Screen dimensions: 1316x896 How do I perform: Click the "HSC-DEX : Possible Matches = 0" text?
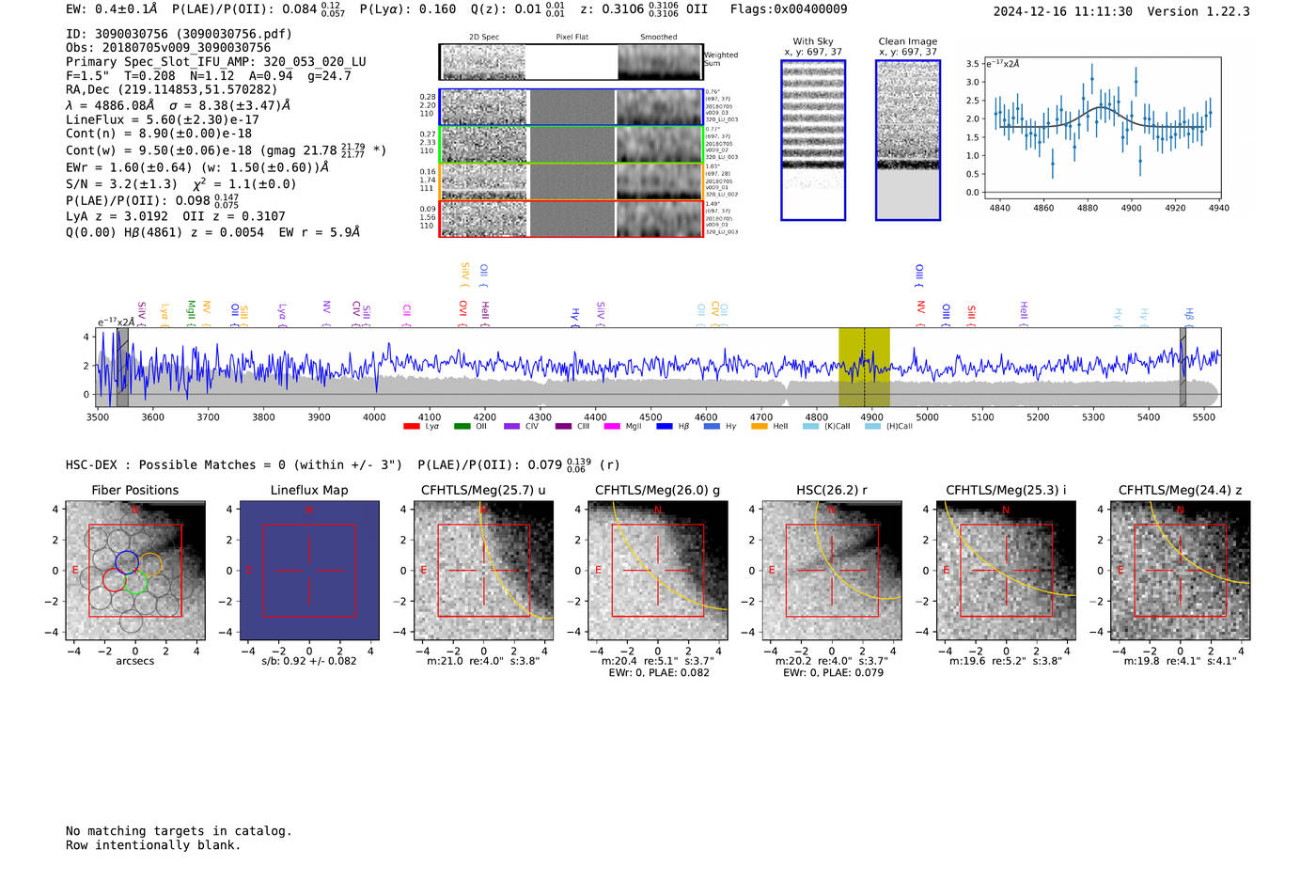coord(176,465)
